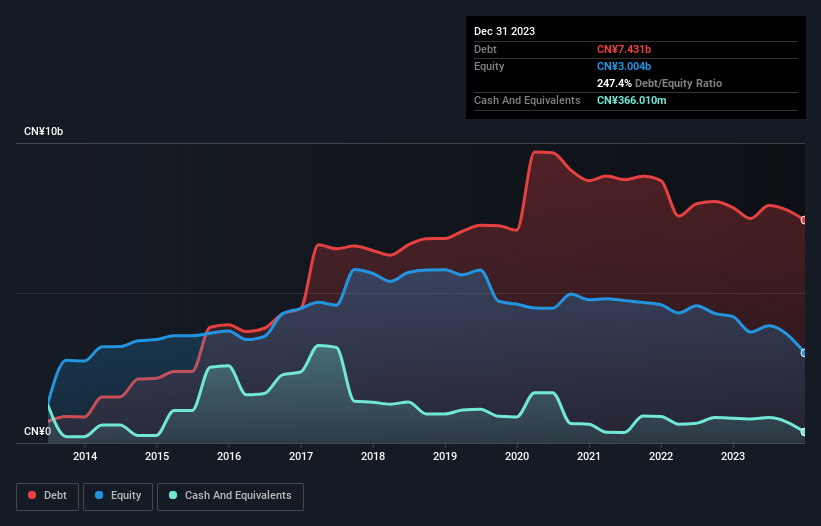Click the 2021 x-axis label
The image size is (821, 526).
click(589, 456)
